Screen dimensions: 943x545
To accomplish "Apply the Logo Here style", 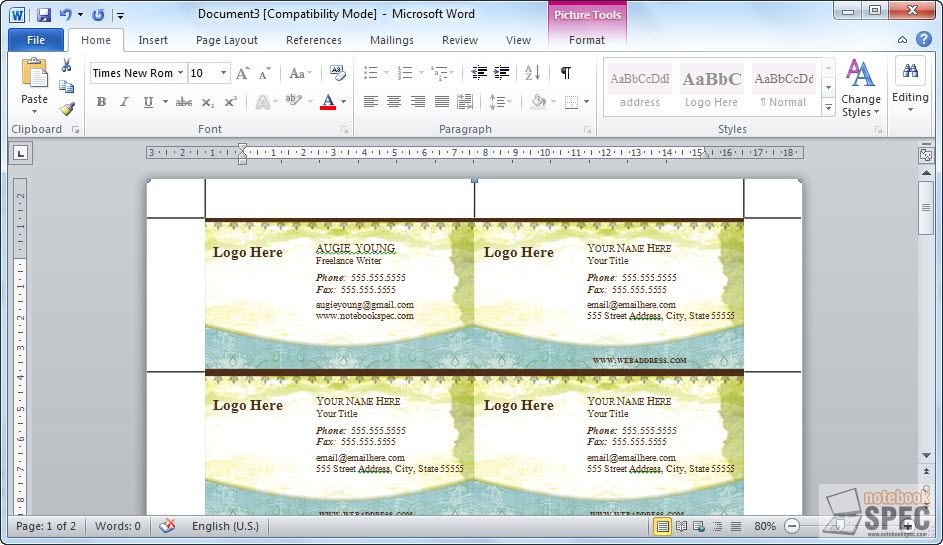I will click(x=711, y=88).
